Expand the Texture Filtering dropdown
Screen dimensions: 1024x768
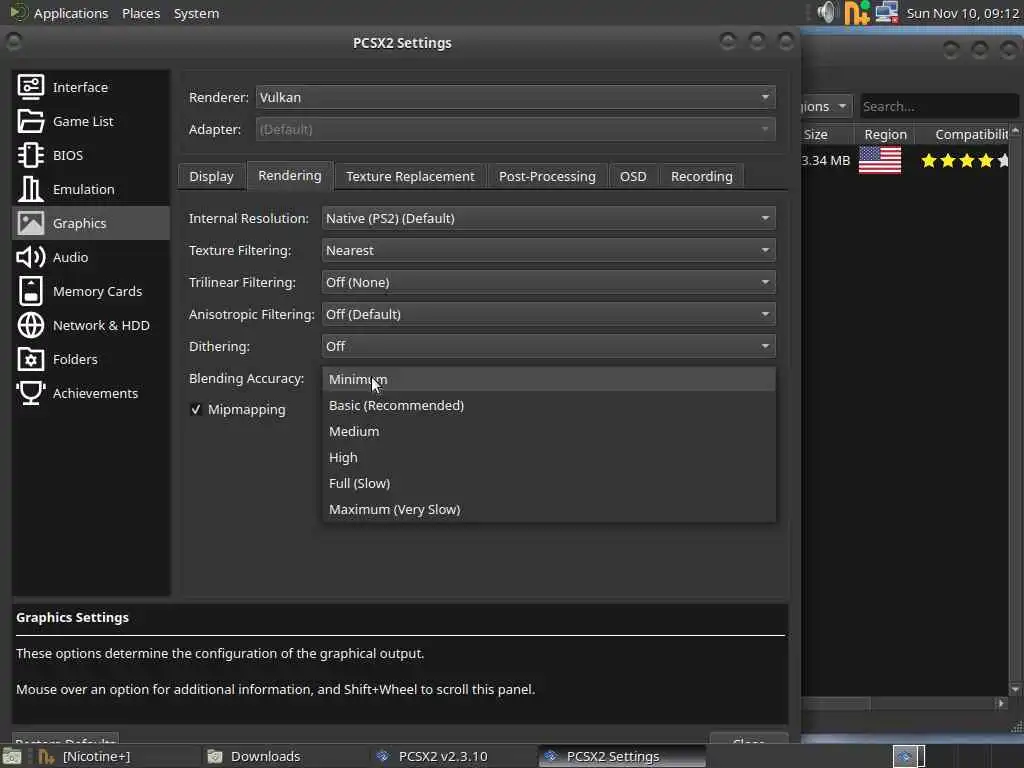[x=549, y=250]
